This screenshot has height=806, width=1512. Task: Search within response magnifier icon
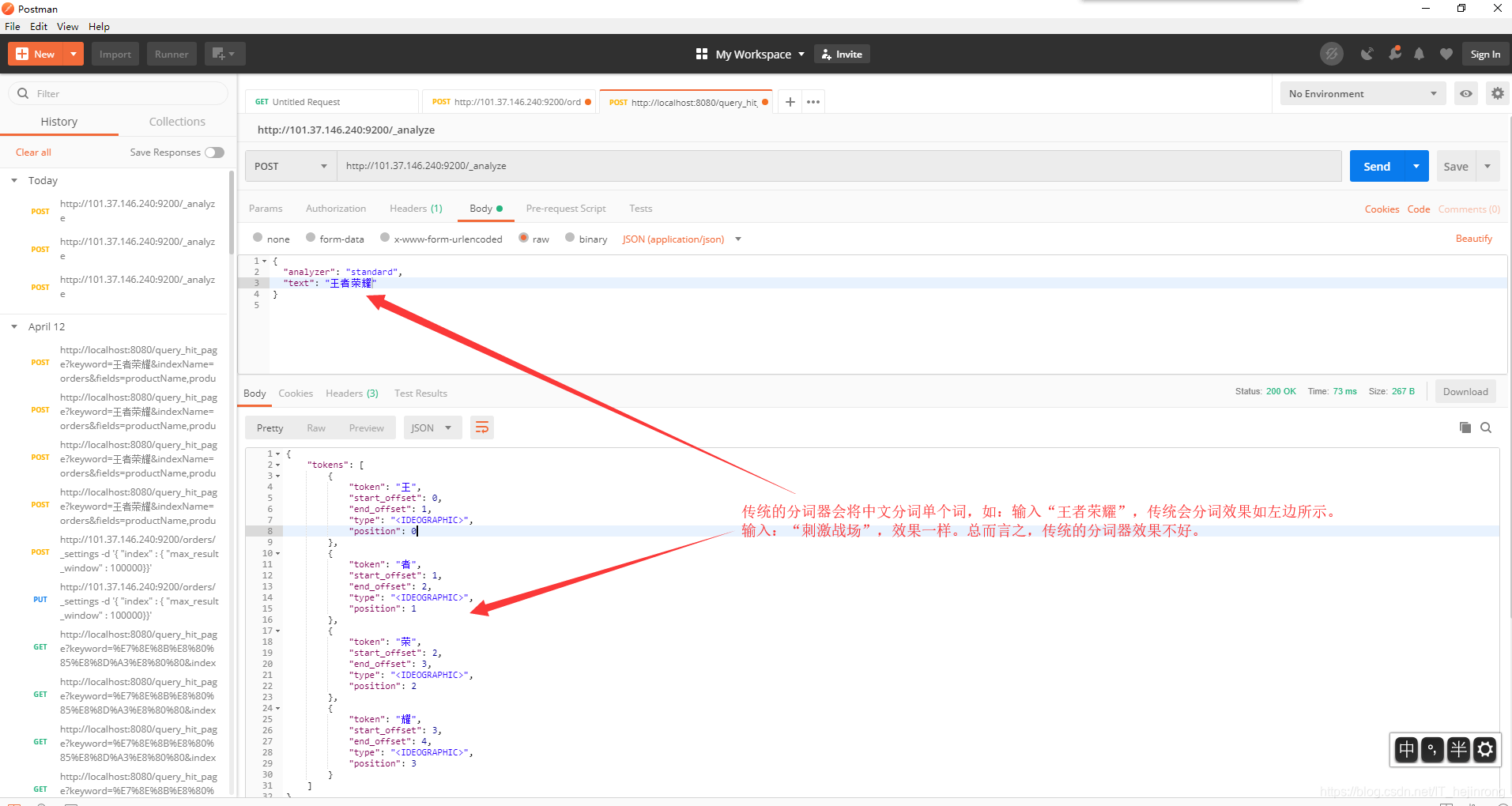pos(1486,427)
